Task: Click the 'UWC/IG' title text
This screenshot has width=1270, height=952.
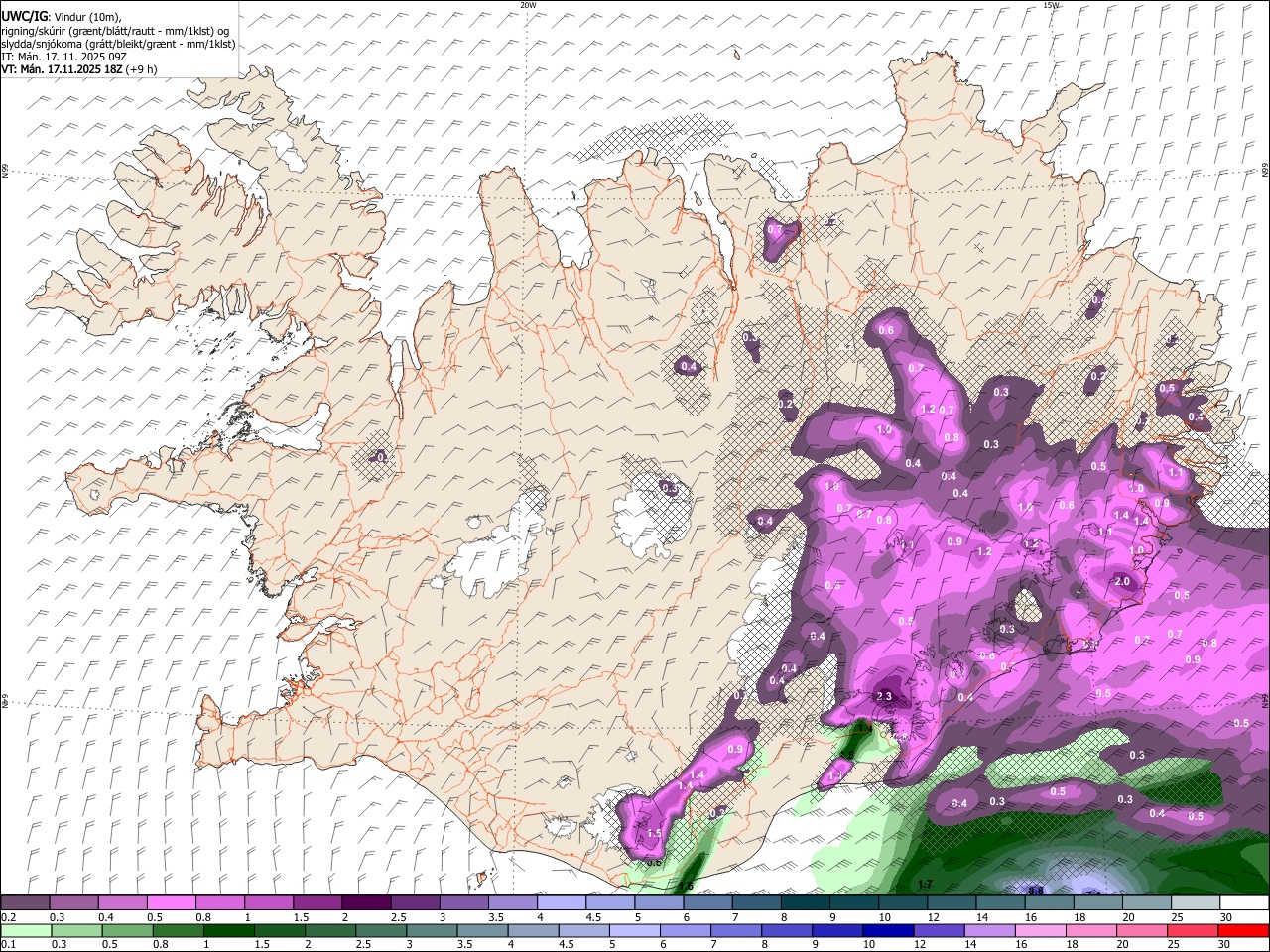Action: click(x=24, y=16)
